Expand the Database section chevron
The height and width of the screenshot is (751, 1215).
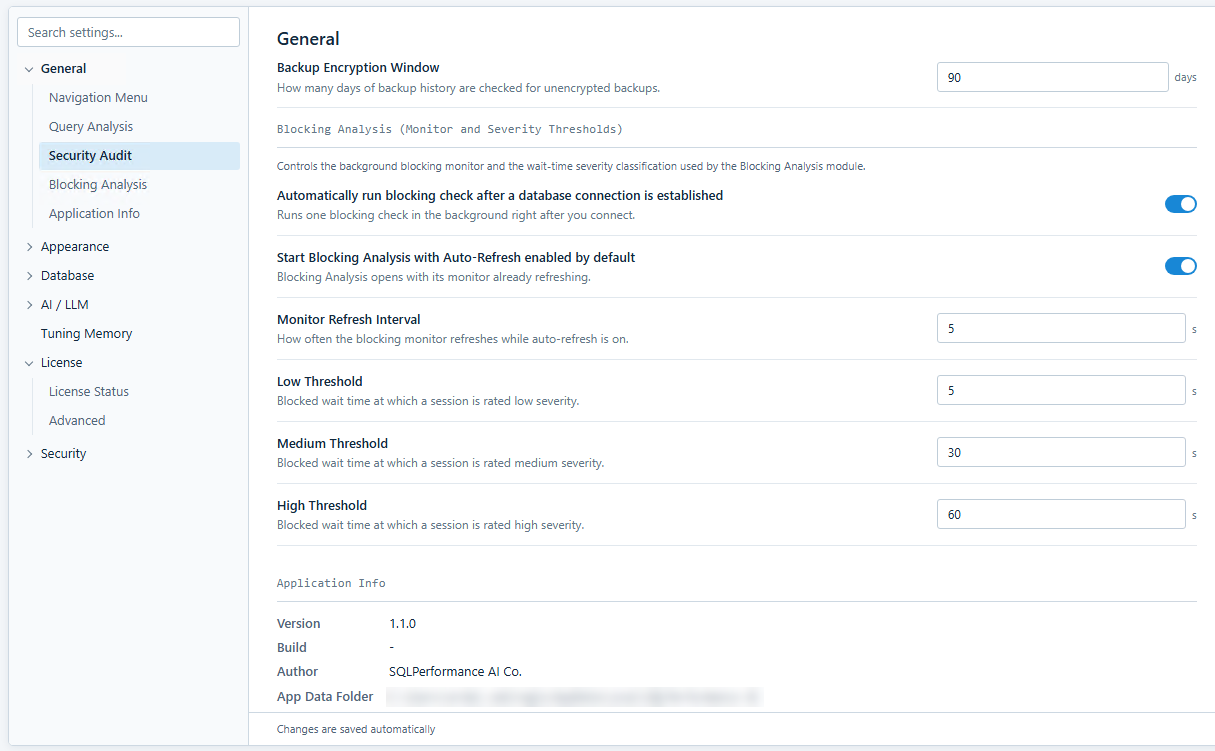tap(29, 276)
